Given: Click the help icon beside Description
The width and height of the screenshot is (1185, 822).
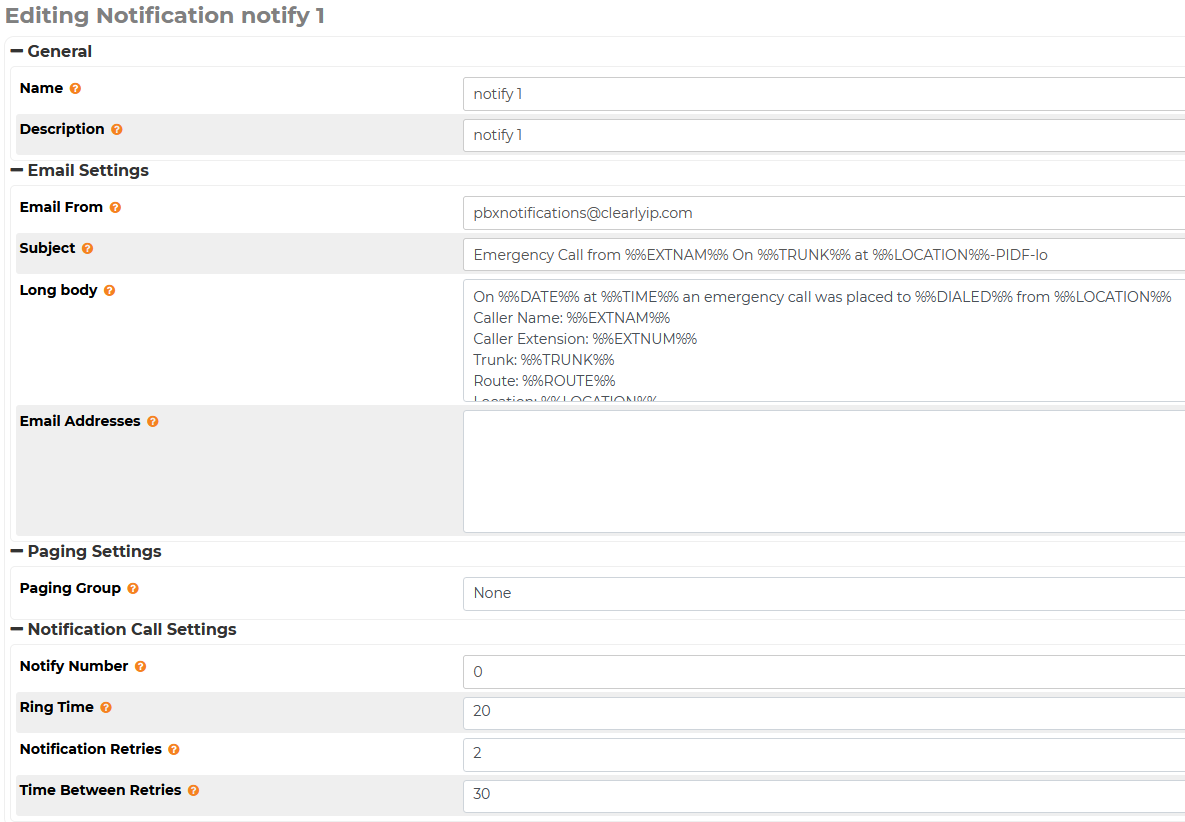Looking at the screenshot, I should point(117,130).
